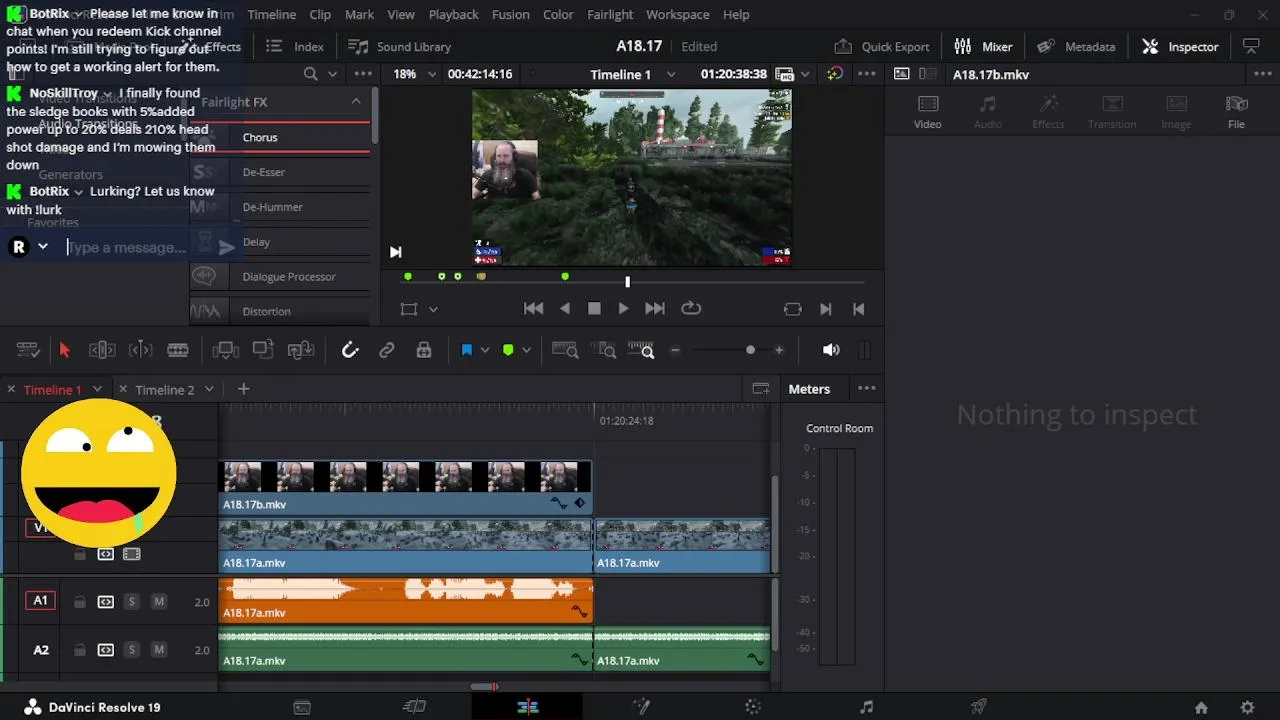Mute track A1 with M button
Viewport: 1280px width, 720px height.
(159, 602)
